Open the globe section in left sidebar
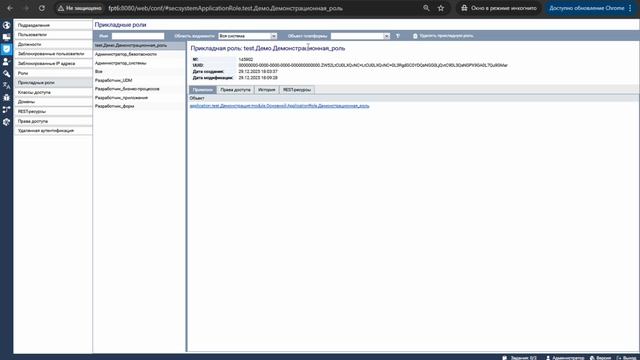 coord(6,25)
